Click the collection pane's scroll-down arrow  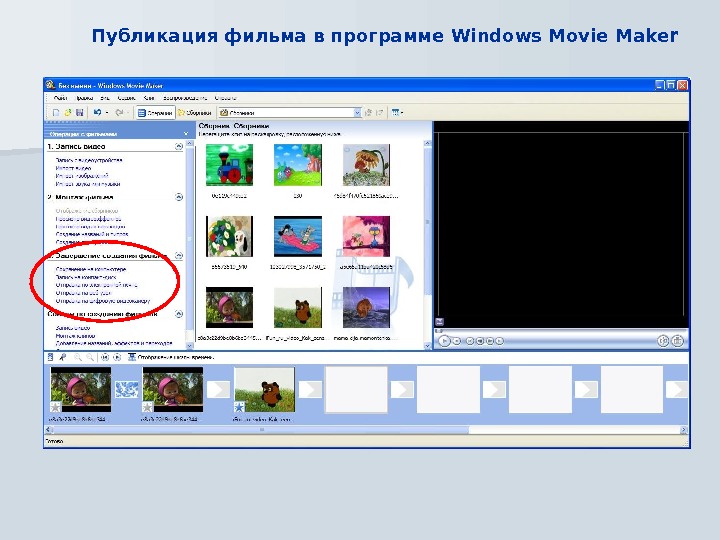(428, 346)
